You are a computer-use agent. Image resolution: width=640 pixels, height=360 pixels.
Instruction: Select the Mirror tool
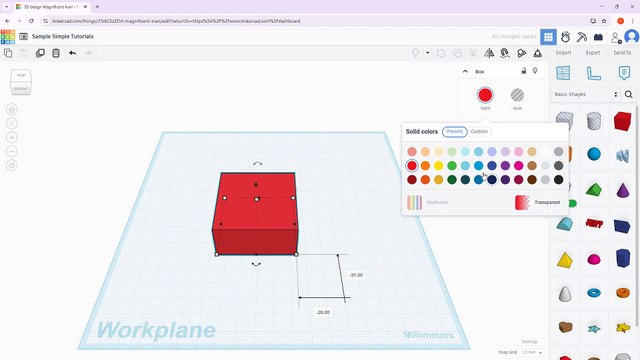point(489,53)
